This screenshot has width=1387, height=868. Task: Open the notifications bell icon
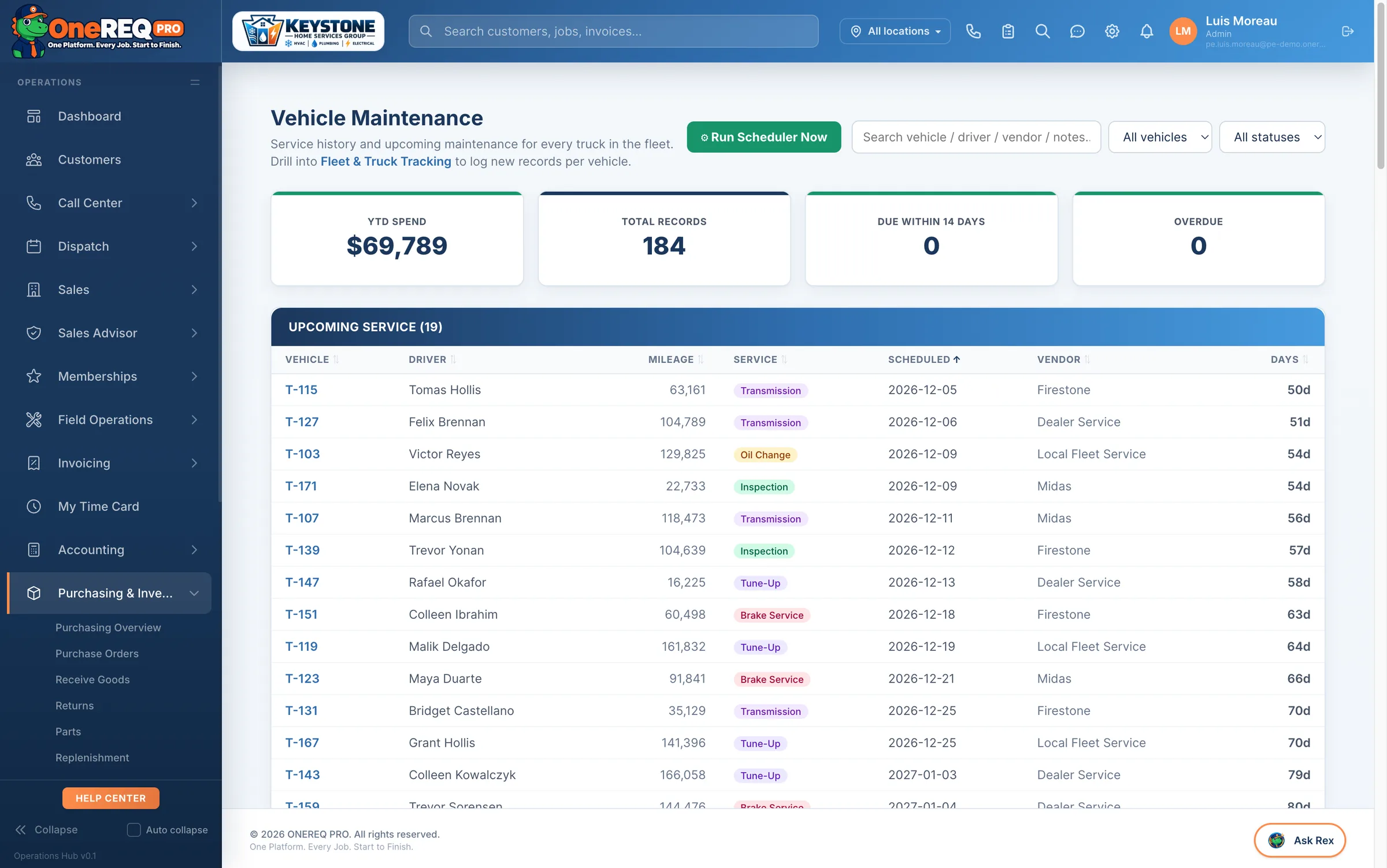[x=1147, y=31]
